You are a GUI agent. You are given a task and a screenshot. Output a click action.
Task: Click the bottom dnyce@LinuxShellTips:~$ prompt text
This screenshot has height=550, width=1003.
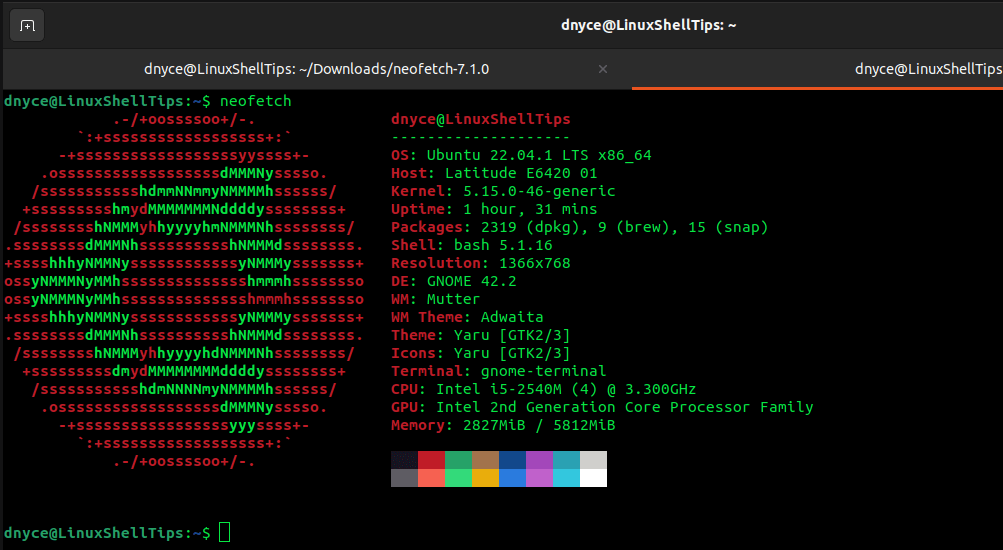[107, 533]
